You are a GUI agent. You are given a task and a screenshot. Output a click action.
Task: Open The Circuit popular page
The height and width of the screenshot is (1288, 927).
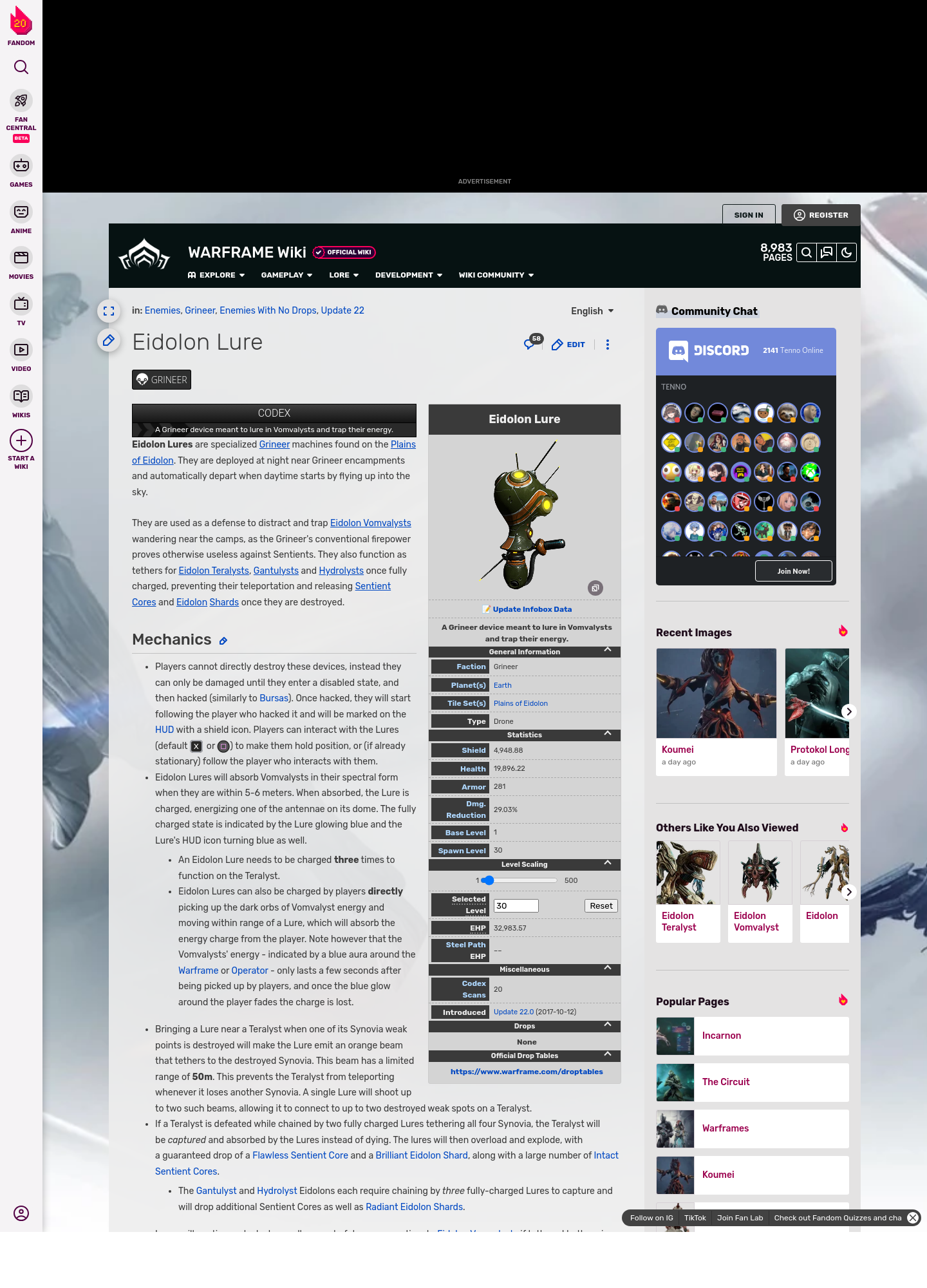[x=753, y=1083]
